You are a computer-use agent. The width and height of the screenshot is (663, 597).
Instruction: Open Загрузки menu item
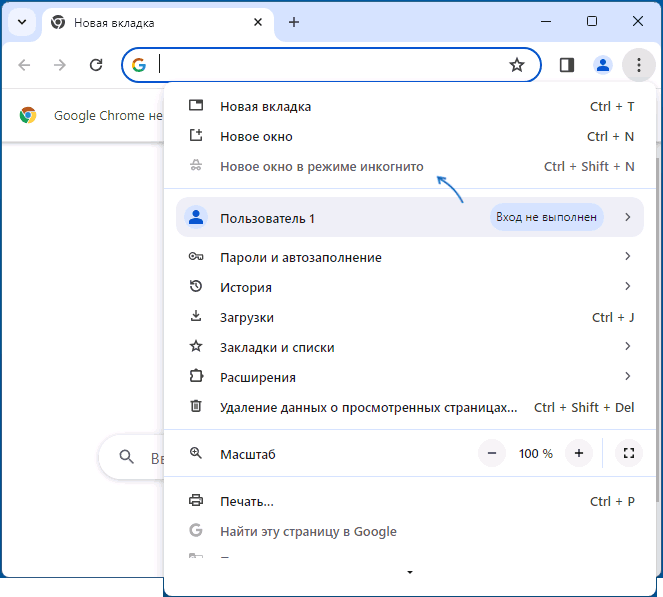(x=409, y=317)
